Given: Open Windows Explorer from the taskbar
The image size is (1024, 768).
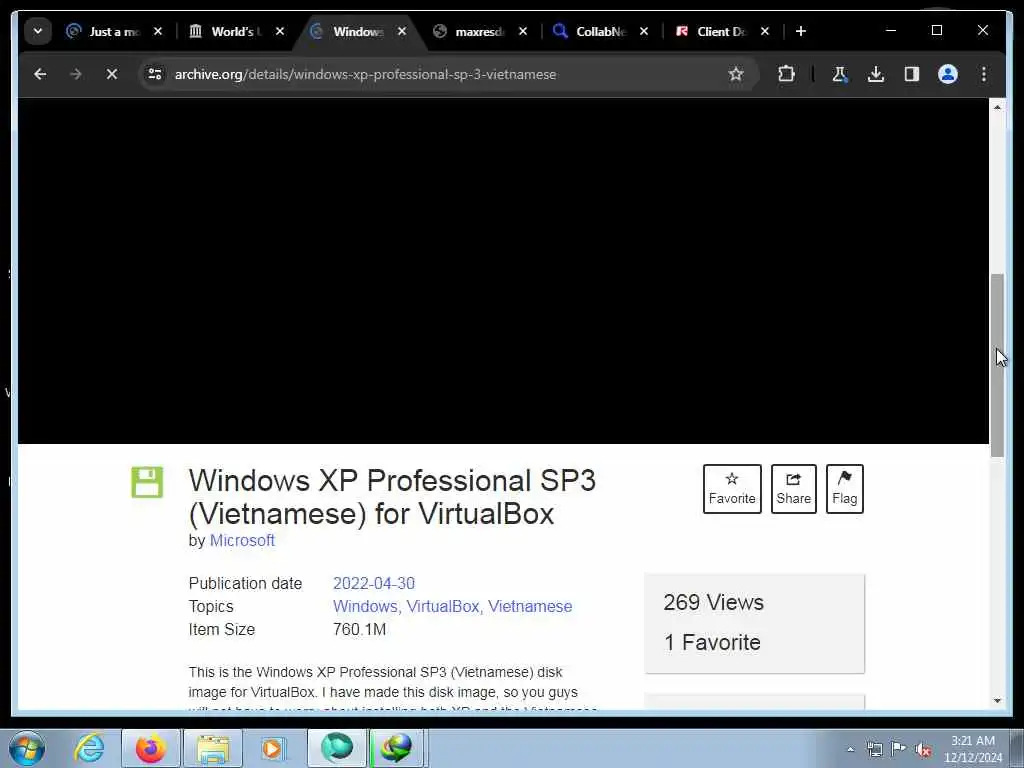Looking at the screenshot, I should (213, 748).
